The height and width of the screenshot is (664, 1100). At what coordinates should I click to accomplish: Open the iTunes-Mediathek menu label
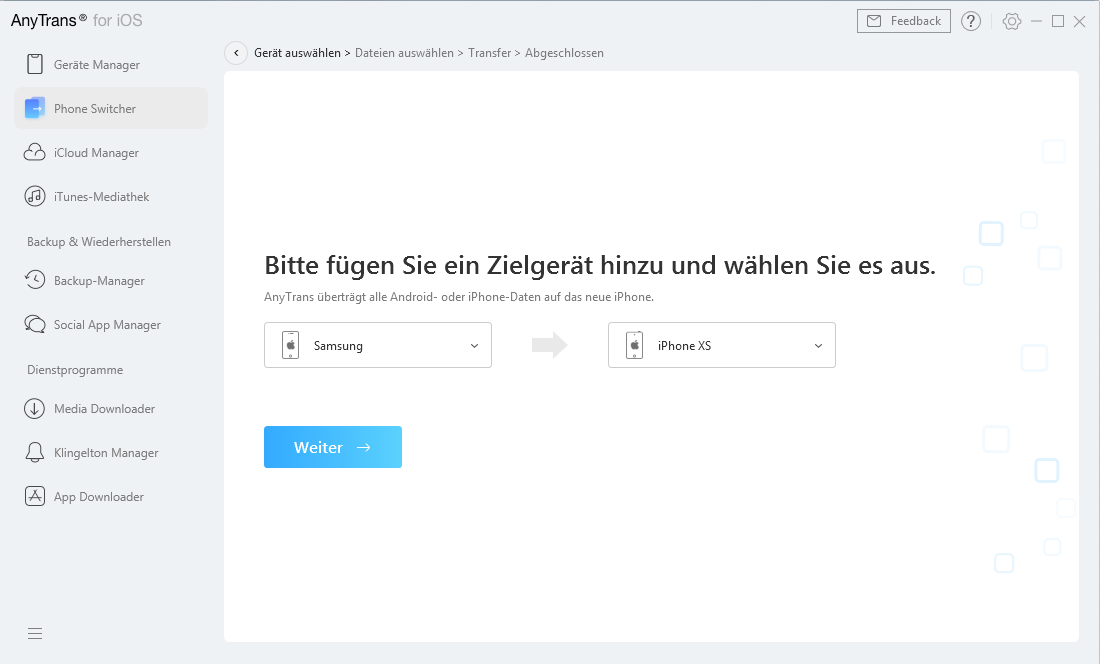[x=102, y=197]
